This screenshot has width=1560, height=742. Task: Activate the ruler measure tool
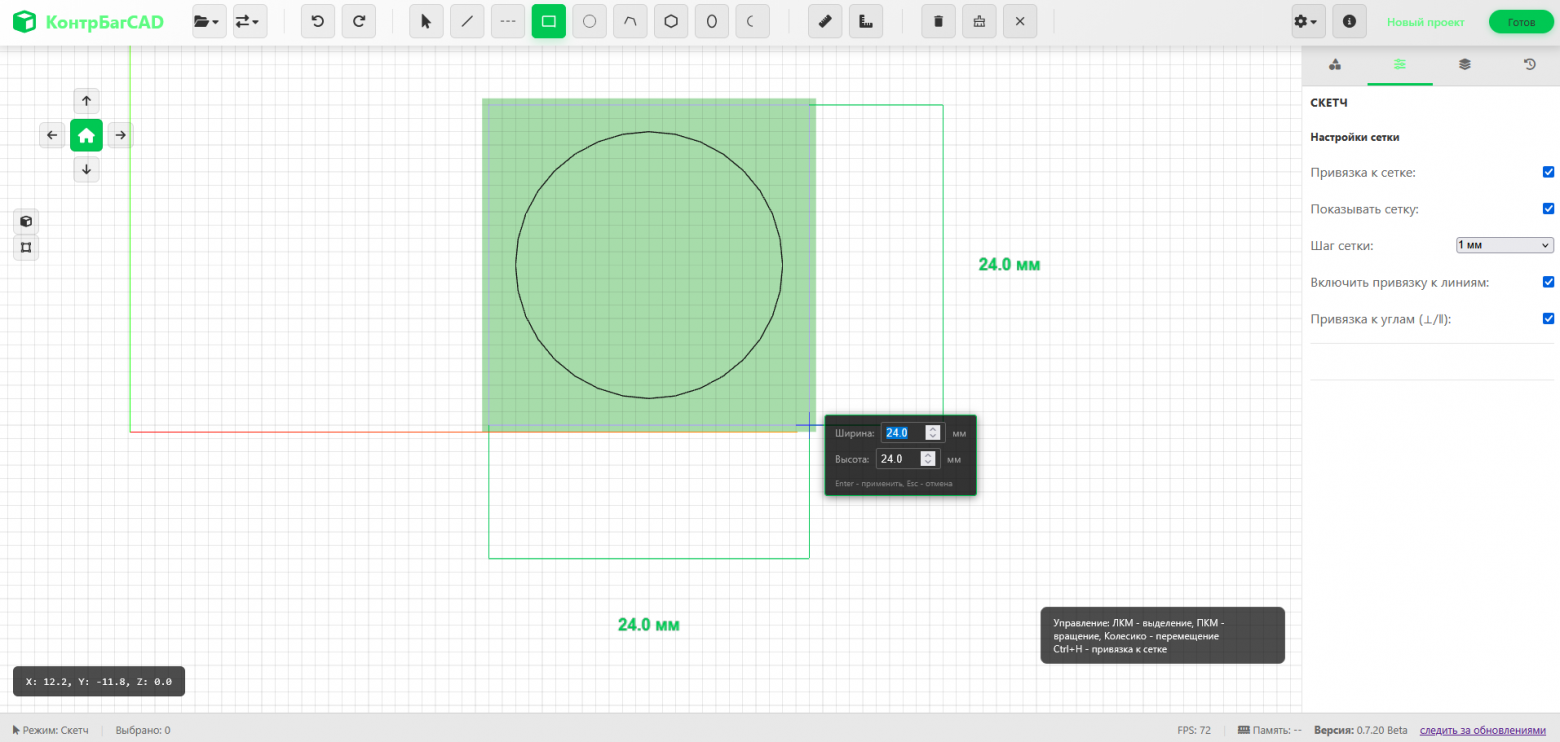[825, 21]
